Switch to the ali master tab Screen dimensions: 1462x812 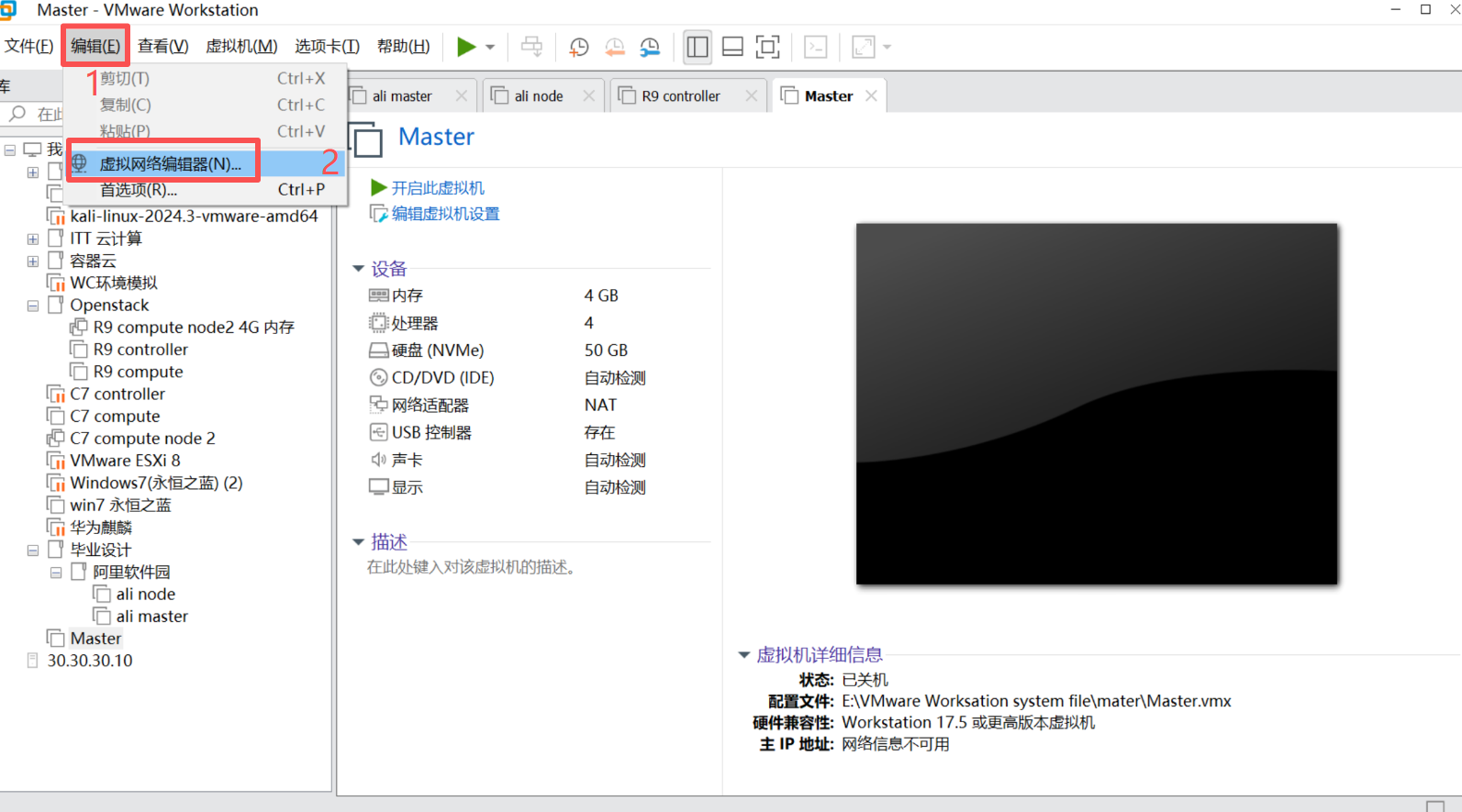click(x=402, y=95)
